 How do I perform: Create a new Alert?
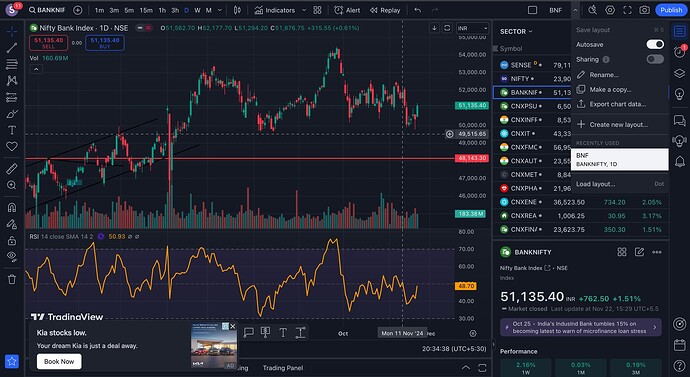347,10
